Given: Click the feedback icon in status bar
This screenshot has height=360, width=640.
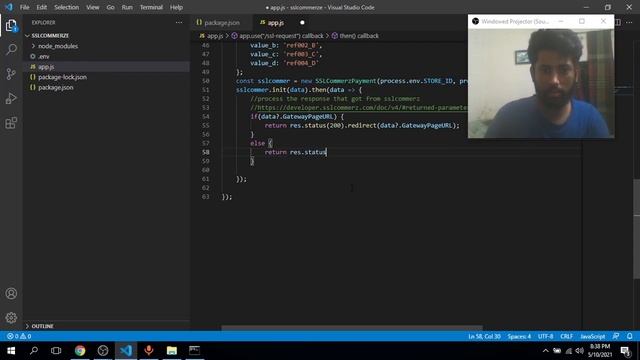Looking at the screenshot, I should tap(616, 336).
